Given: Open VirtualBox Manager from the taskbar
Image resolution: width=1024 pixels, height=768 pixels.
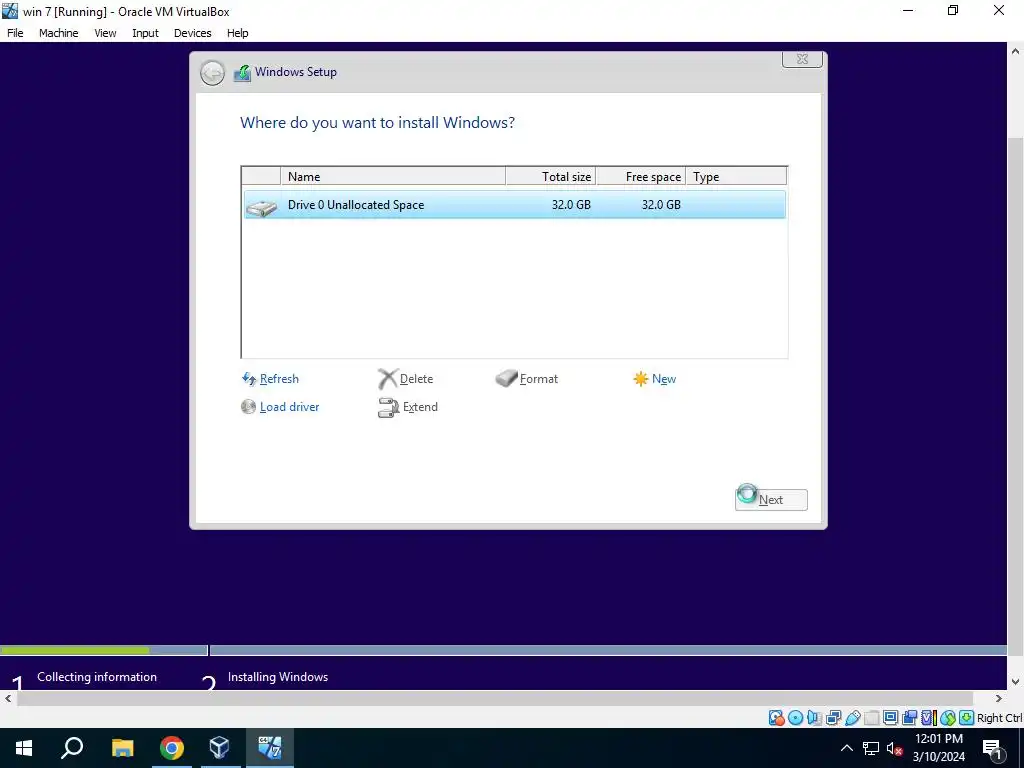Looking at the screenshot, I should [x=219, y=748].
